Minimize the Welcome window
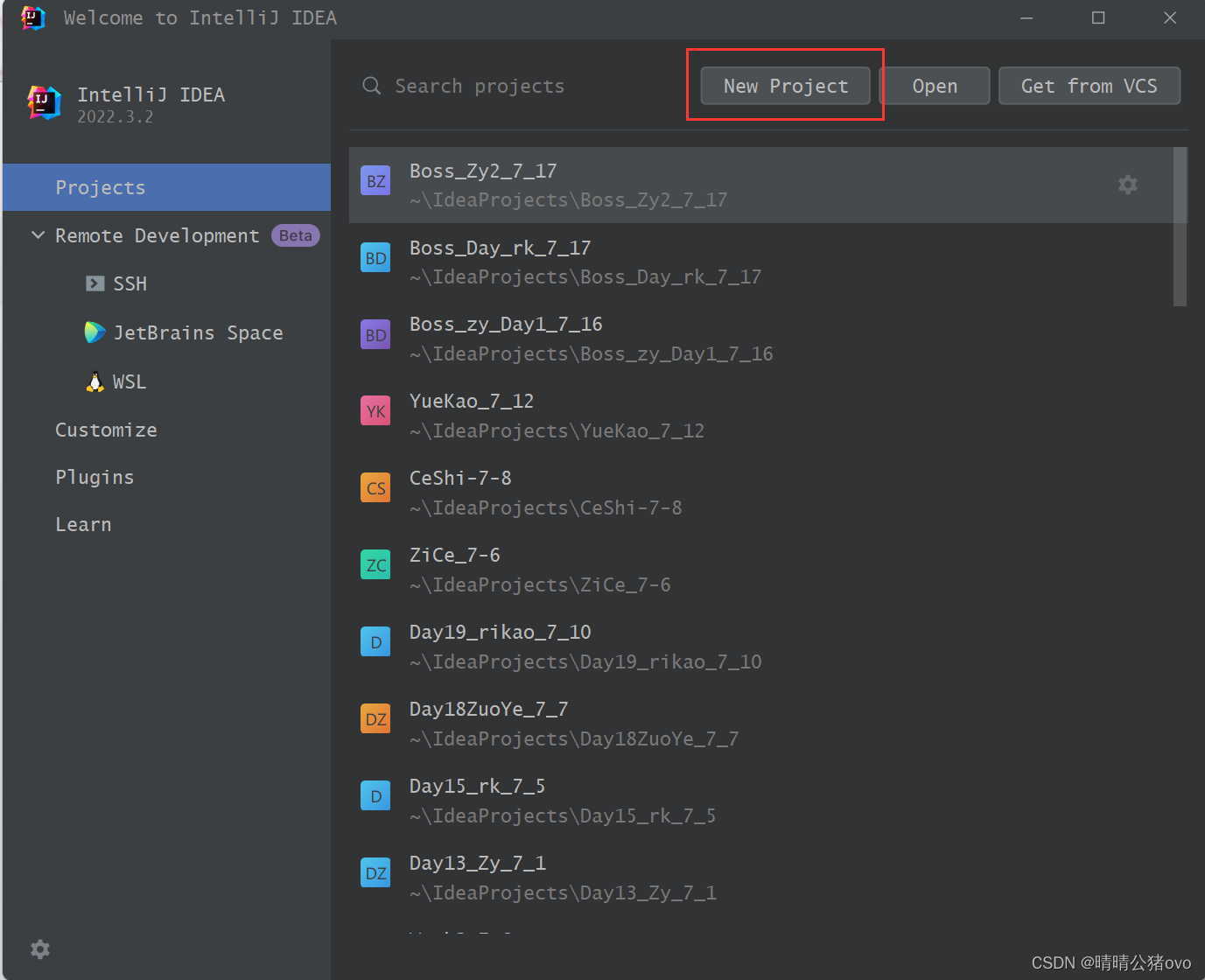Image resolution: width=1205 pixels, height=980 pixels. point(1026,17)
